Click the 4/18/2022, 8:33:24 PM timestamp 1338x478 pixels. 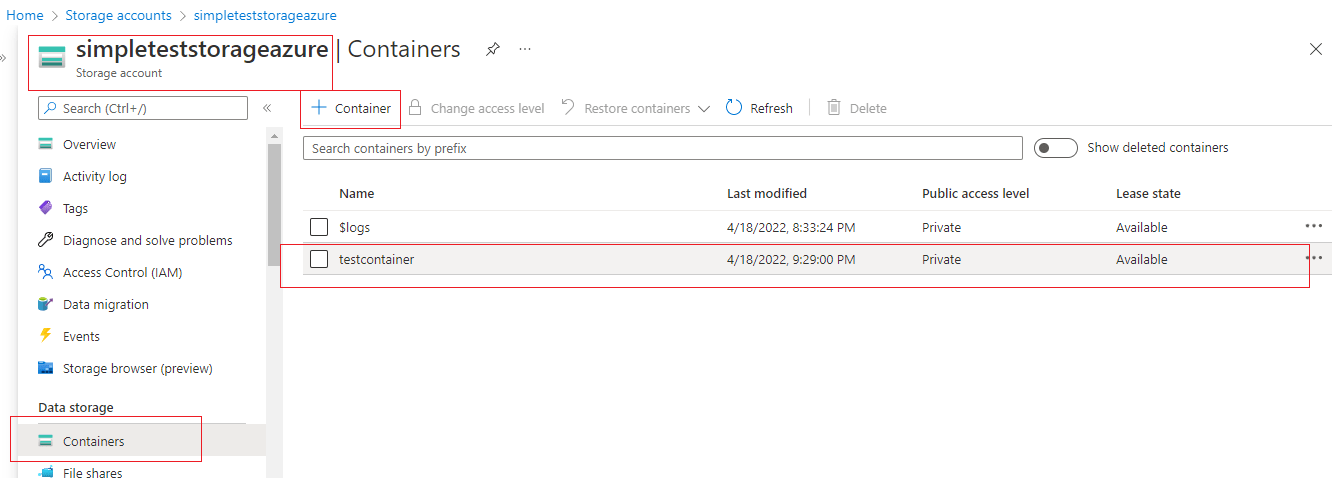[791, 227]
